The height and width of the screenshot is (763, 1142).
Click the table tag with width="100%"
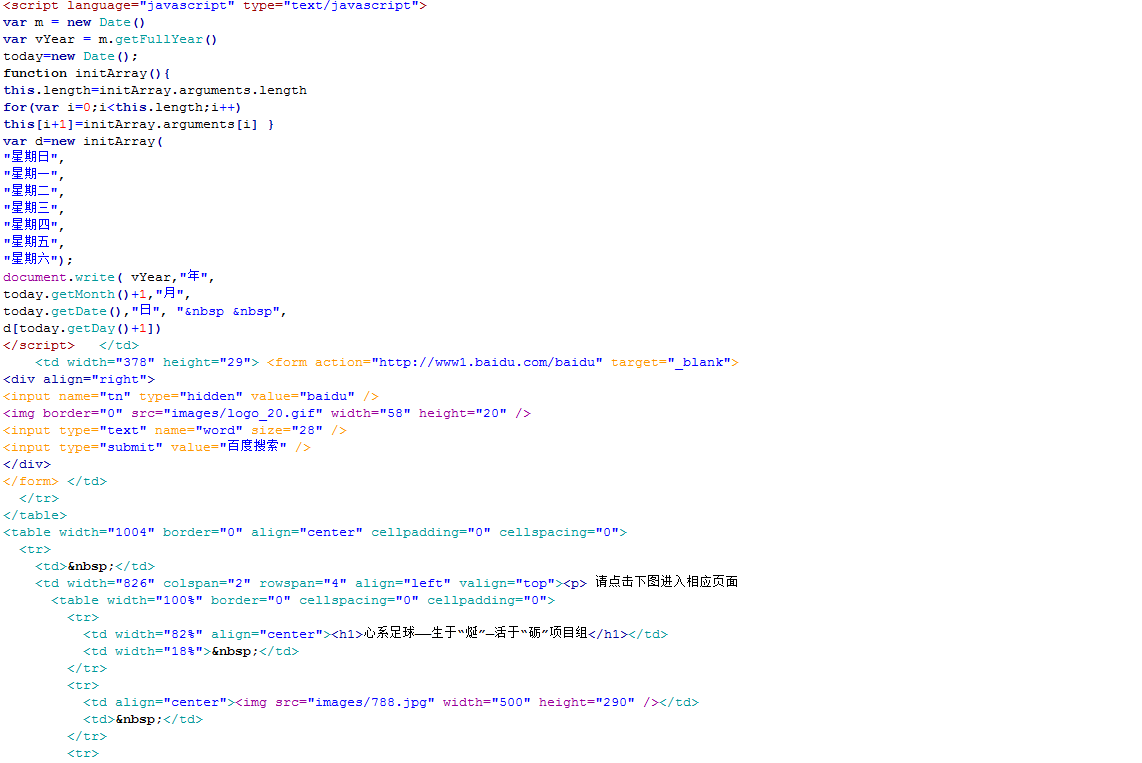pos(303,601)
